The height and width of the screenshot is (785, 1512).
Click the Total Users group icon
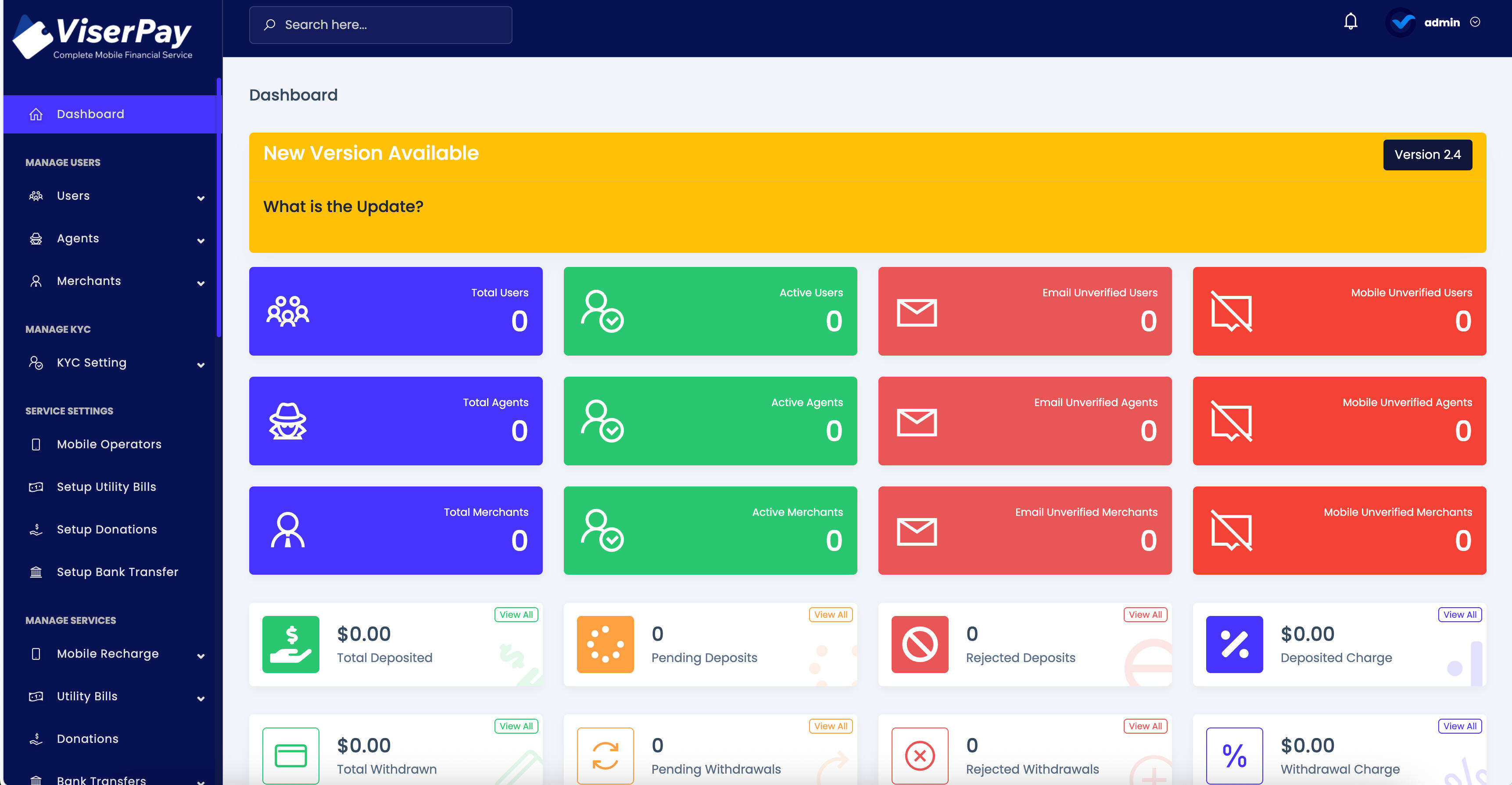[x=287, y=311]
